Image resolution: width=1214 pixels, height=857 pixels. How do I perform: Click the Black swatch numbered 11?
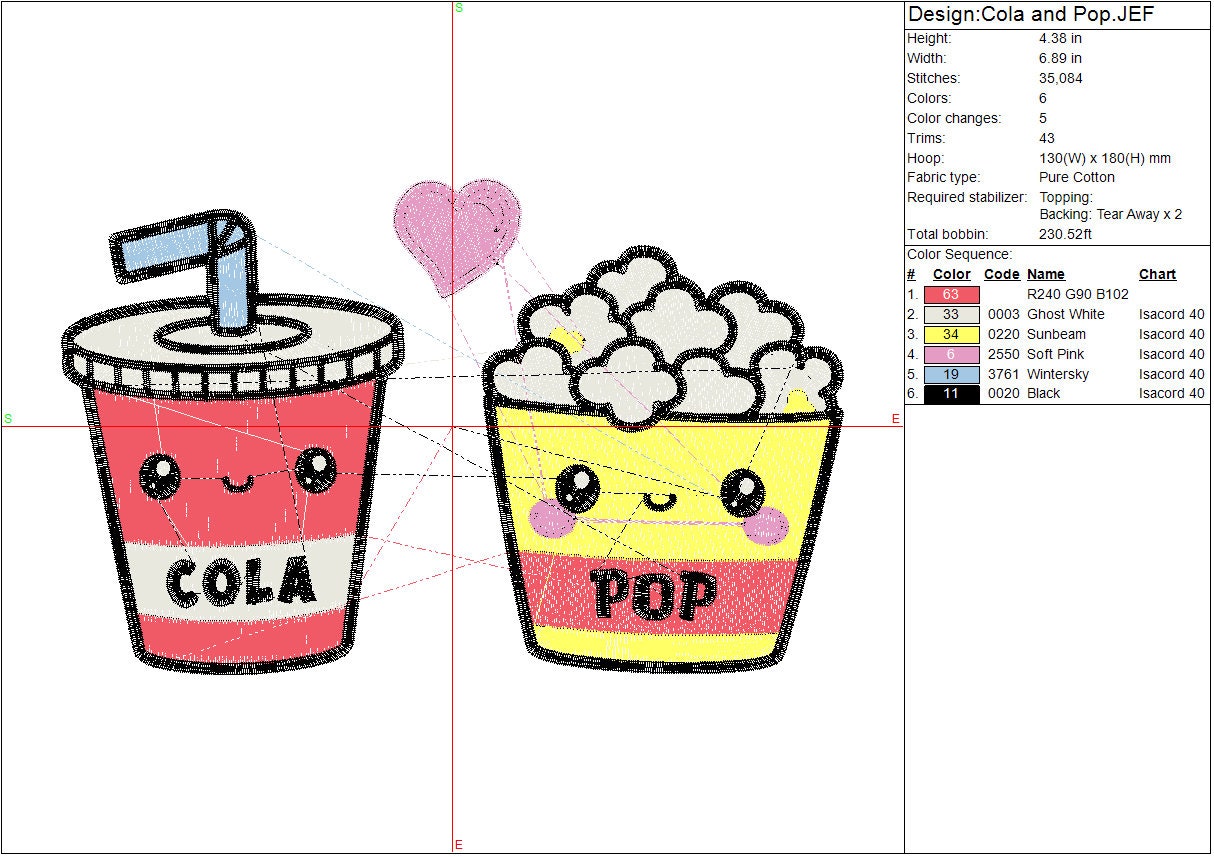(951, 394)
